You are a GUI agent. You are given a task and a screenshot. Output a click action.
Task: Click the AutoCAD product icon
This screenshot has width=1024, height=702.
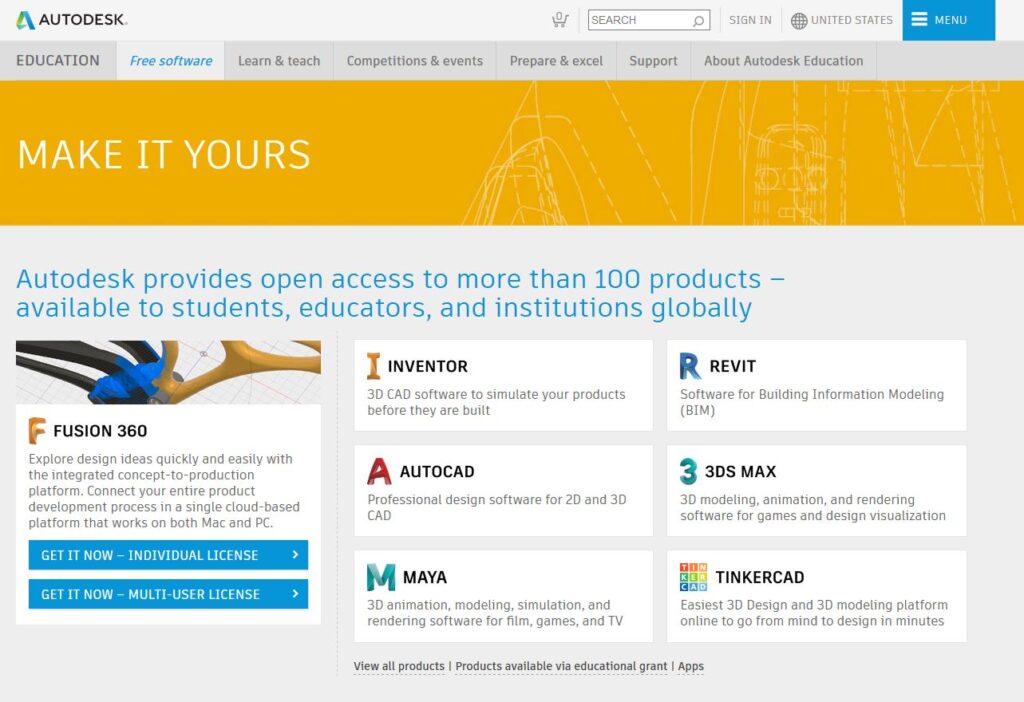click(x=379, y=471)
